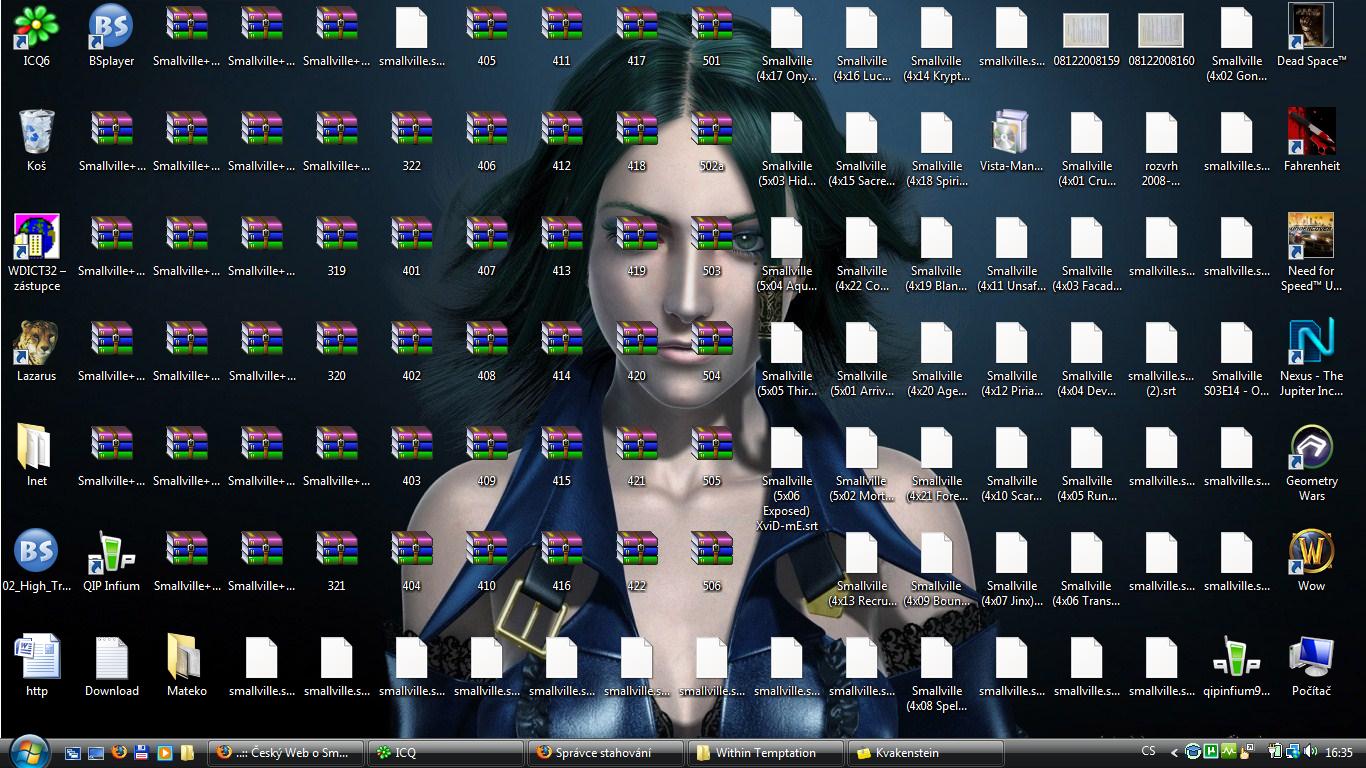
Task: Select the Geometry Wars shortcut
Action: [1311, 448]
